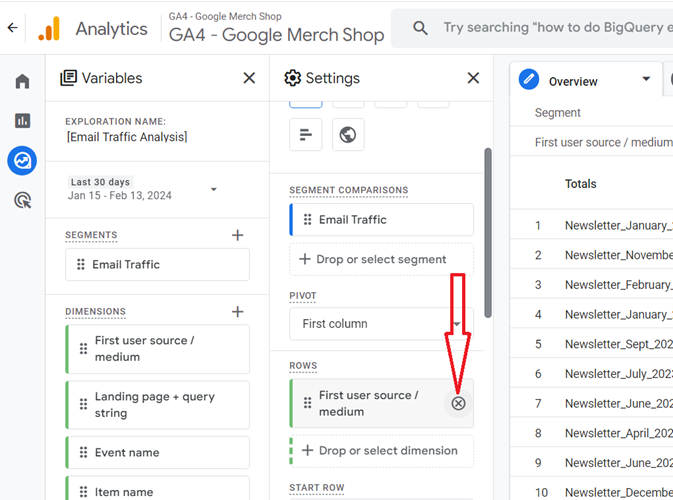Close the Settings panel
The height and width of the screenshot is (500, 673).
pyautogui.click(x=474, y=78)
